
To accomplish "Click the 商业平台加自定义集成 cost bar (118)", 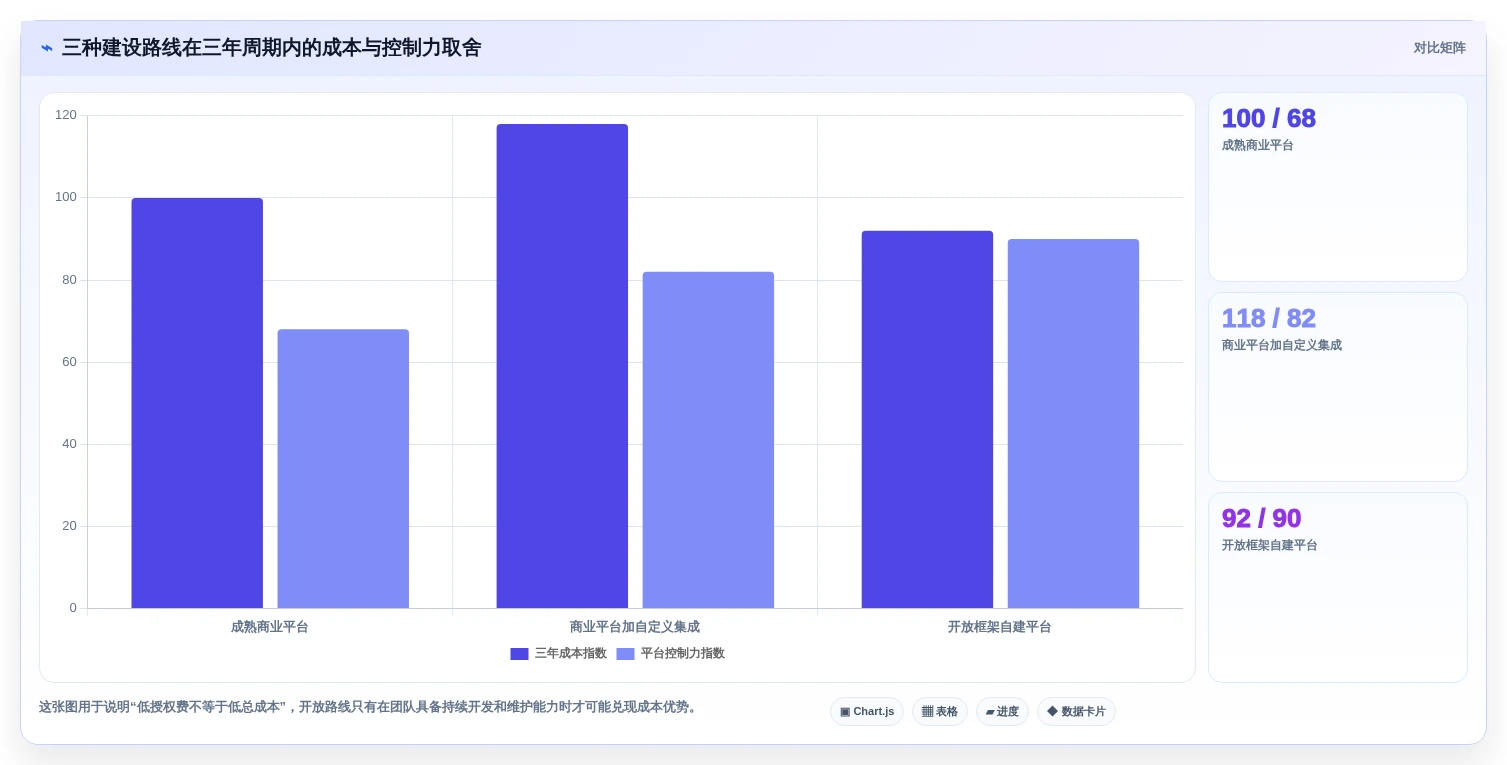I will [x=562, y=366].
